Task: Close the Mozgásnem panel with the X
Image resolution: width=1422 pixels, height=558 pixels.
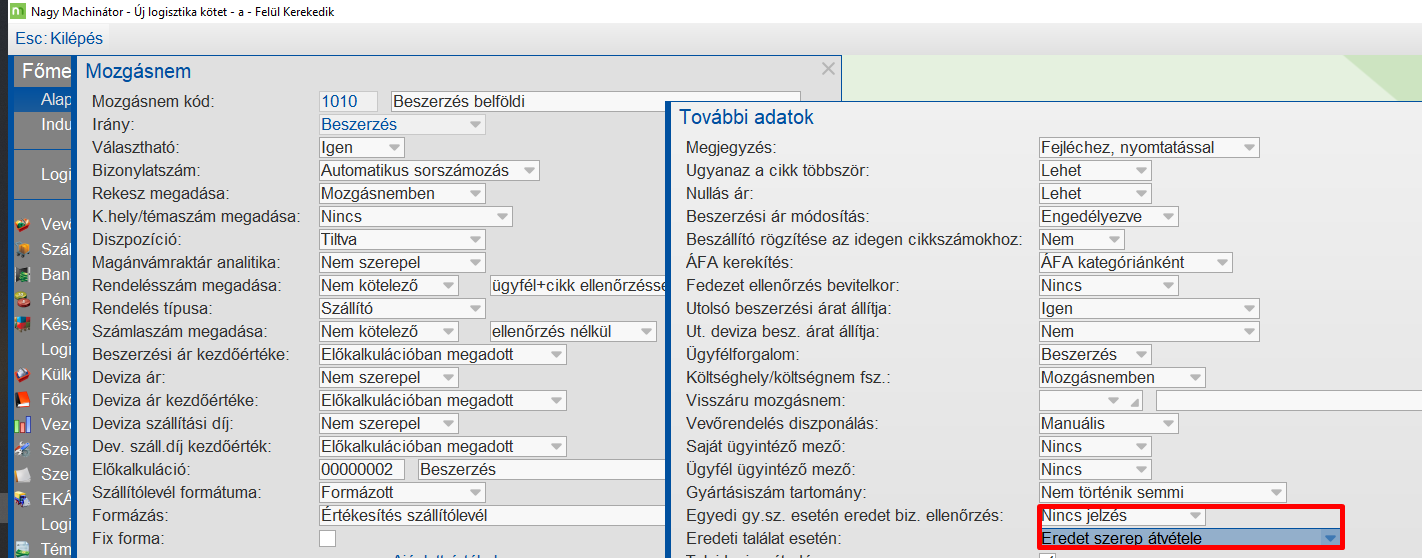Action: click(828, 69)
